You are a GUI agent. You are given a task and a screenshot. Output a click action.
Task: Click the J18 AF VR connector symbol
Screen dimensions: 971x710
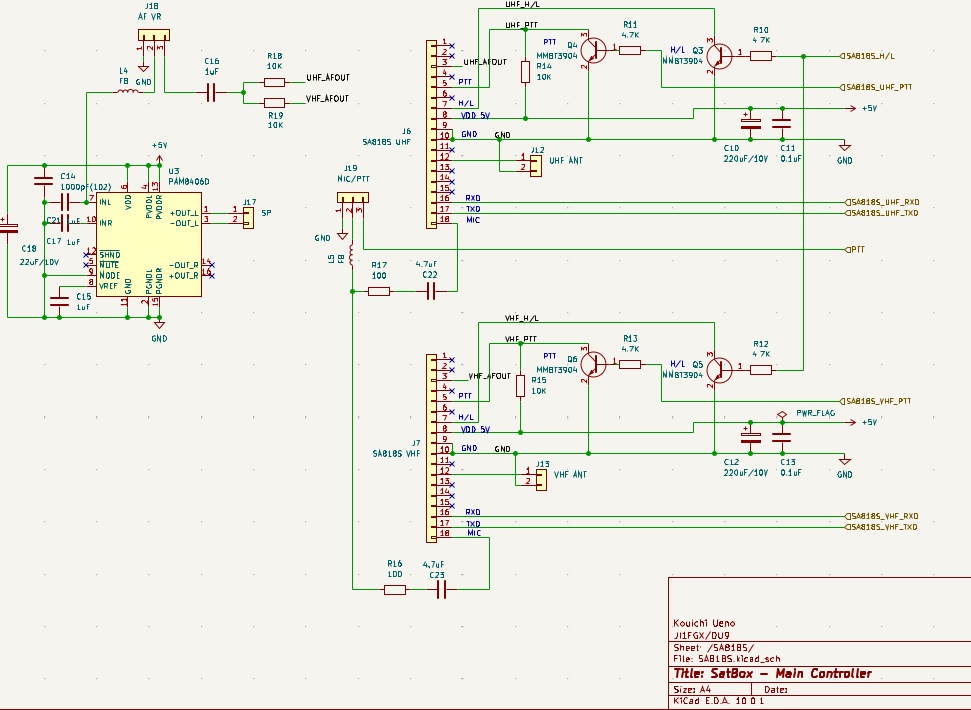click(154, 35)
